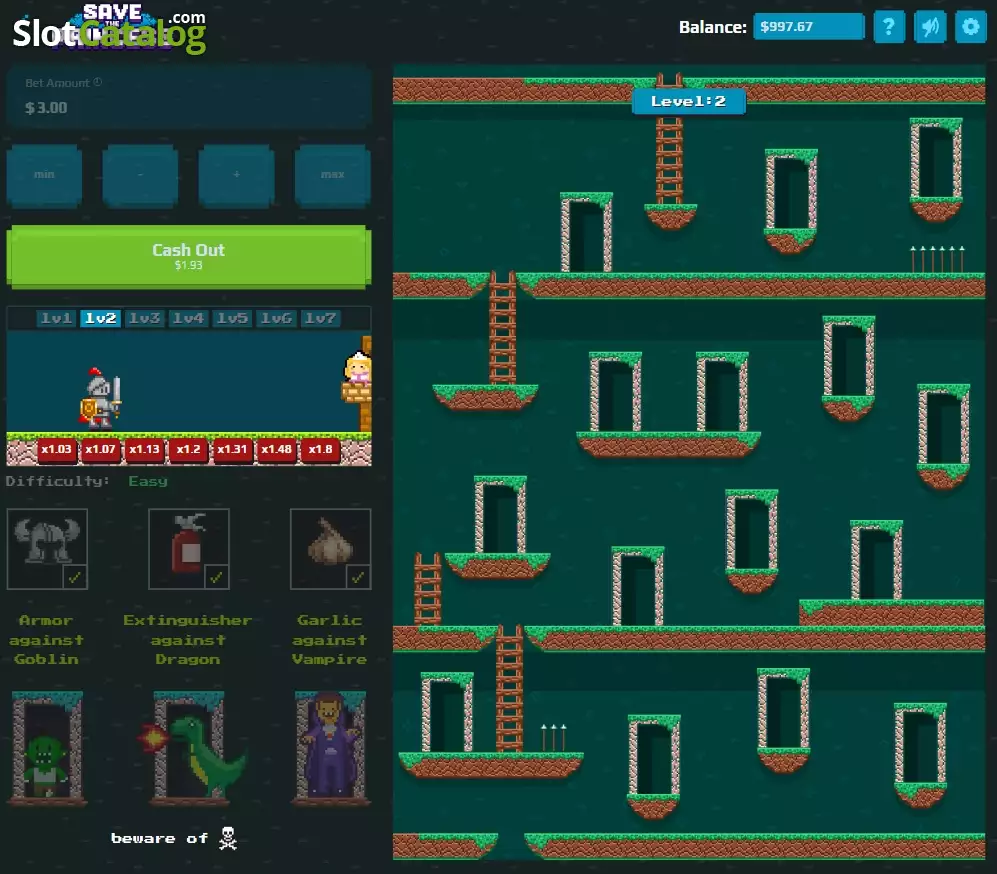This screenshot has width=997, height=874.
Task: Open the help question mark icon
Action: [889, 27]
